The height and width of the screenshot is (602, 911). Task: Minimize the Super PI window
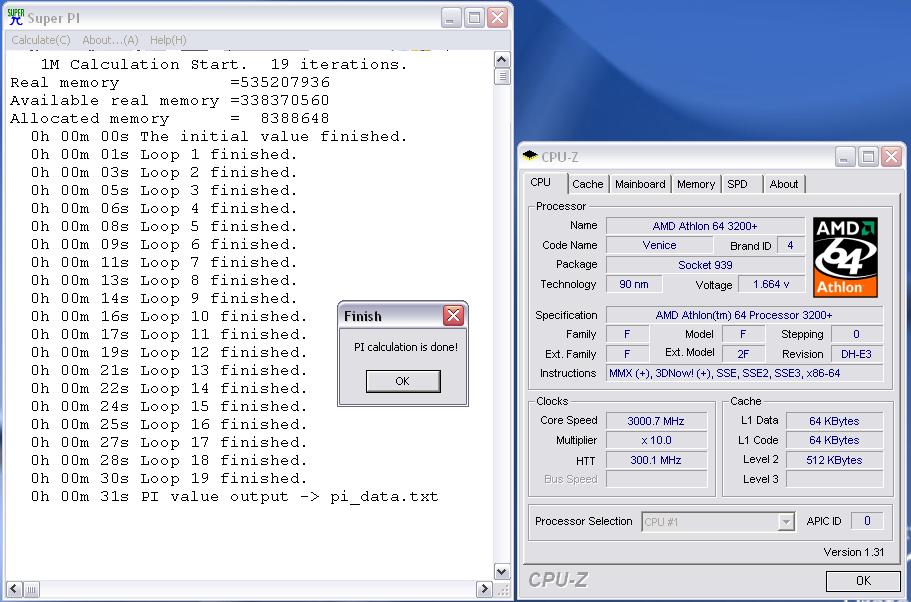pos(451,17)
